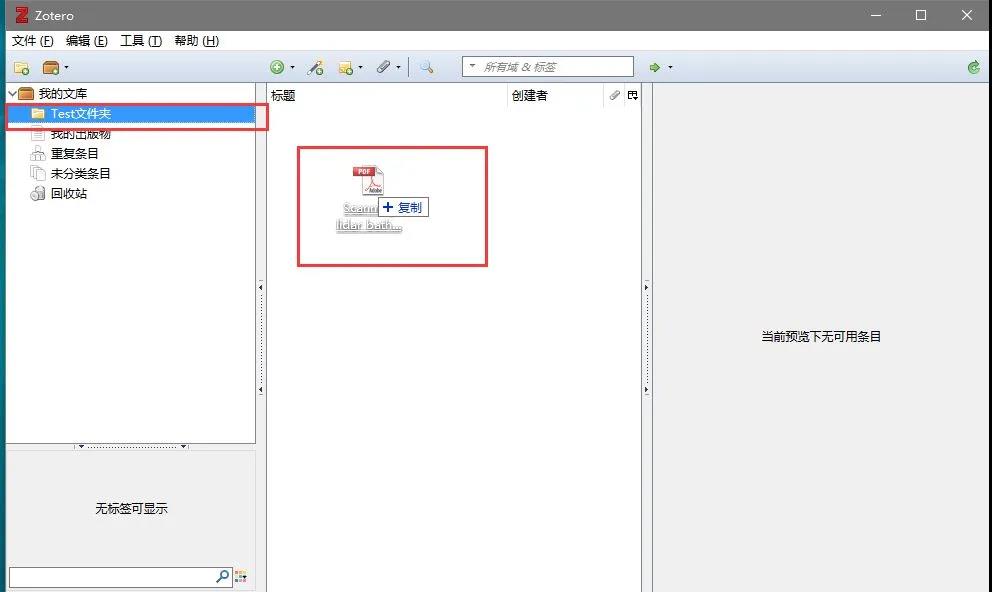Click the attachment paperclip column header
Image resolution: width=992 pixels, height=592 pixels.
click(x=614, y=96)
